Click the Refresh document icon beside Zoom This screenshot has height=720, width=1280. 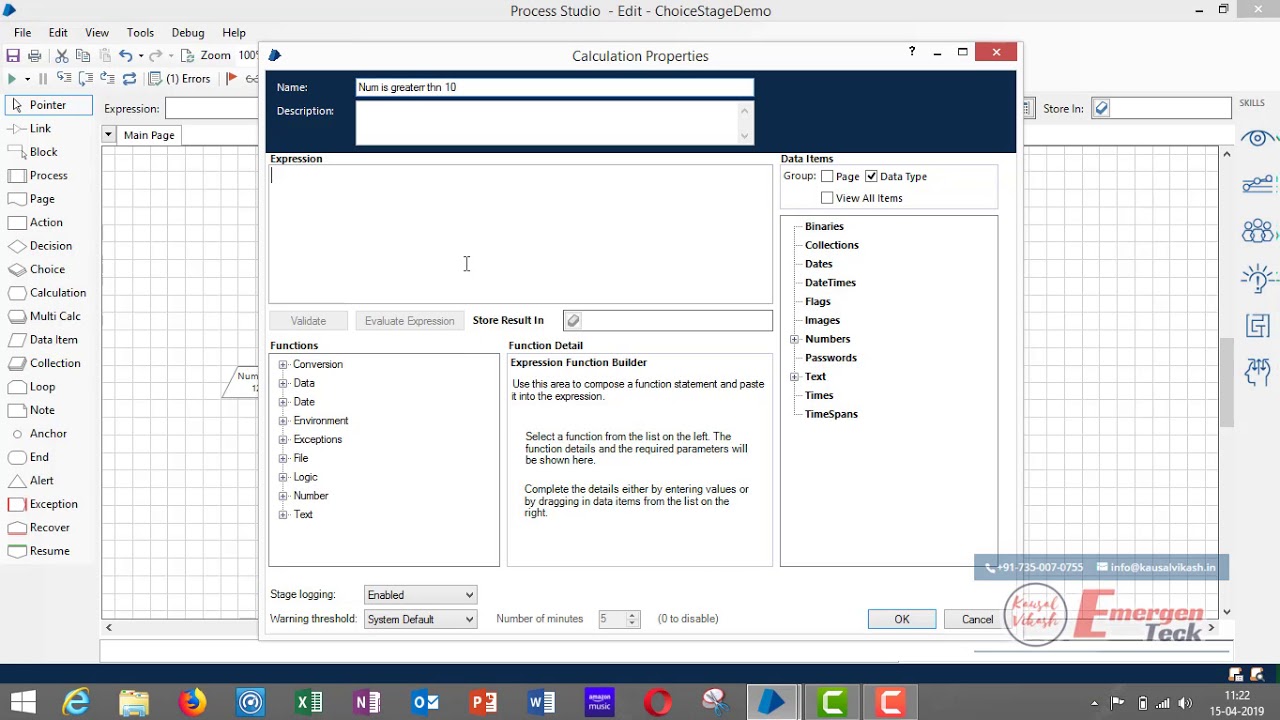point(187,56)
